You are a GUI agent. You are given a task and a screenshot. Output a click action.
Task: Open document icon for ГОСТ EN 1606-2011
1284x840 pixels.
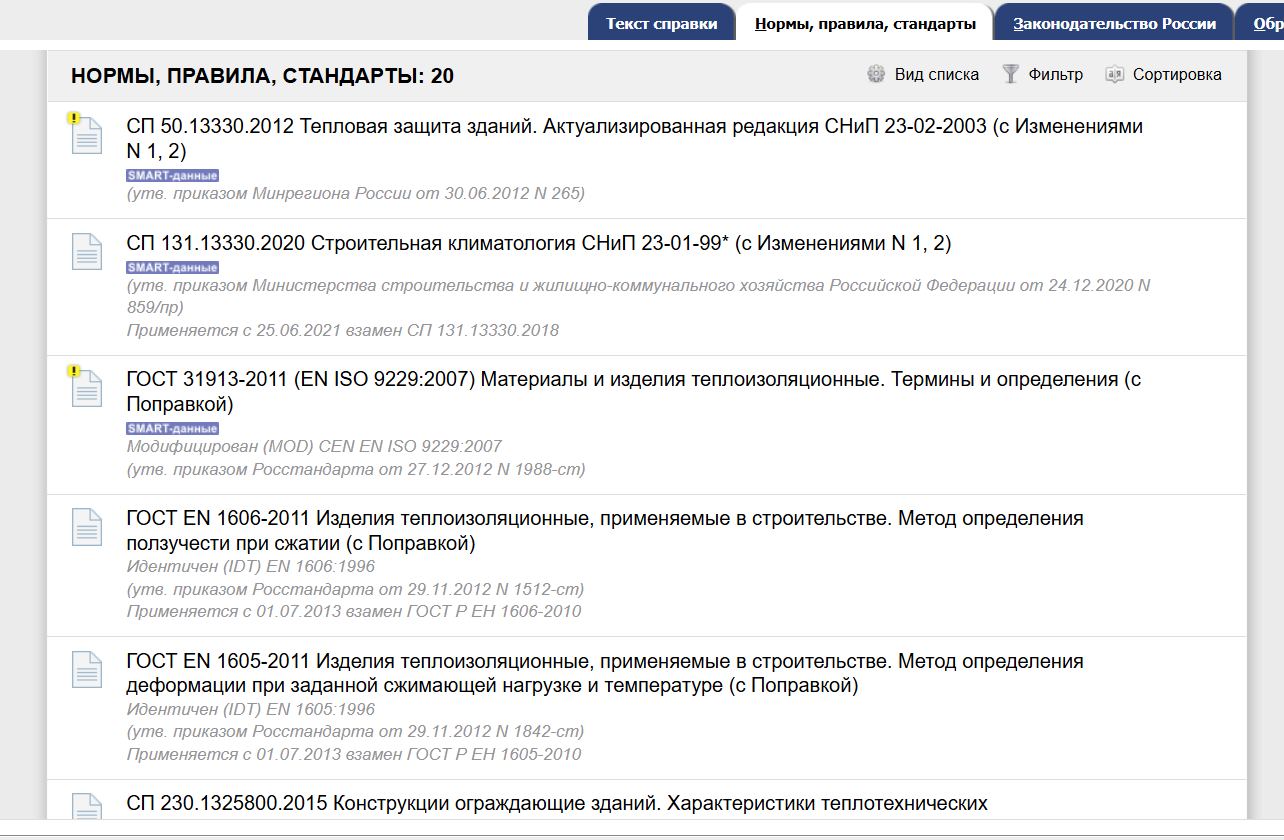pyautogui.click(x=87, y=526)
